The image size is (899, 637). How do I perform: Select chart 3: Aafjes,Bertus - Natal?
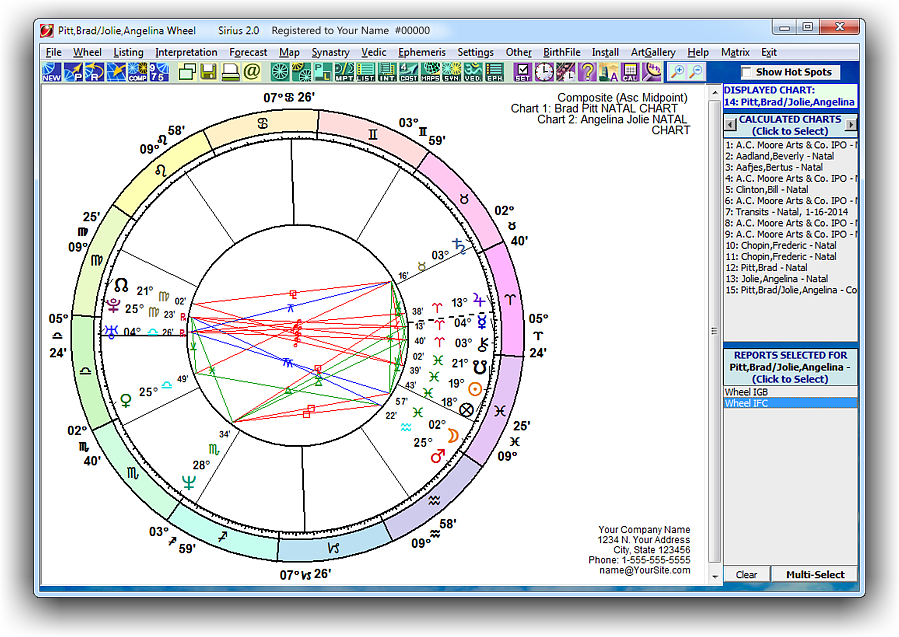[791, 167]
